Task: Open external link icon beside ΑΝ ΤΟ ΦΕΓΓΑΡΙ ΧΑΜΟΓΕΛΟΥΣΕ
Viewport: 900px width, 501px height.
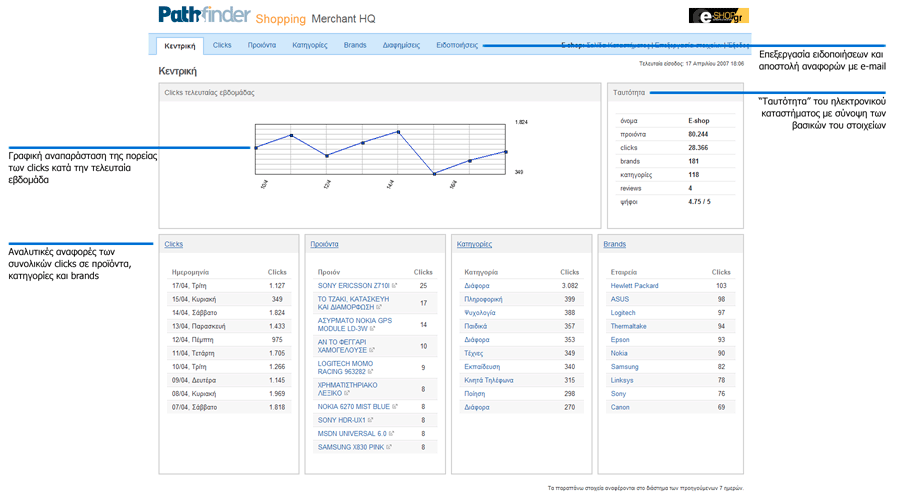Action: pos(372,350)
